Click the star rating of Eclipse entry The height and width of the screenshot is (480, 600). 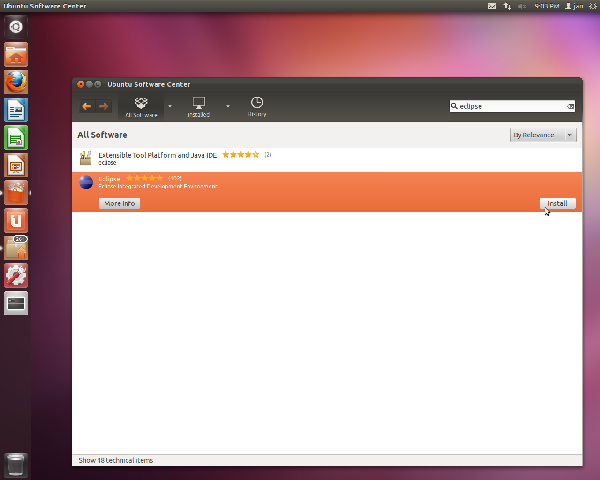pos(145,178)
